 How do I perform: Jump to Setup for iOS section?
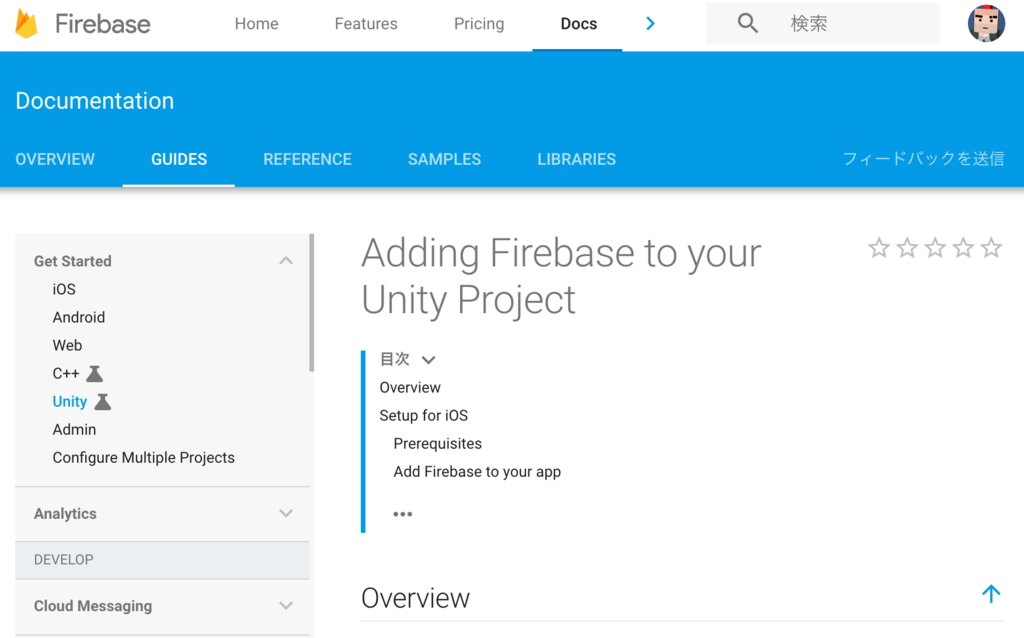[x=424, y=415]
